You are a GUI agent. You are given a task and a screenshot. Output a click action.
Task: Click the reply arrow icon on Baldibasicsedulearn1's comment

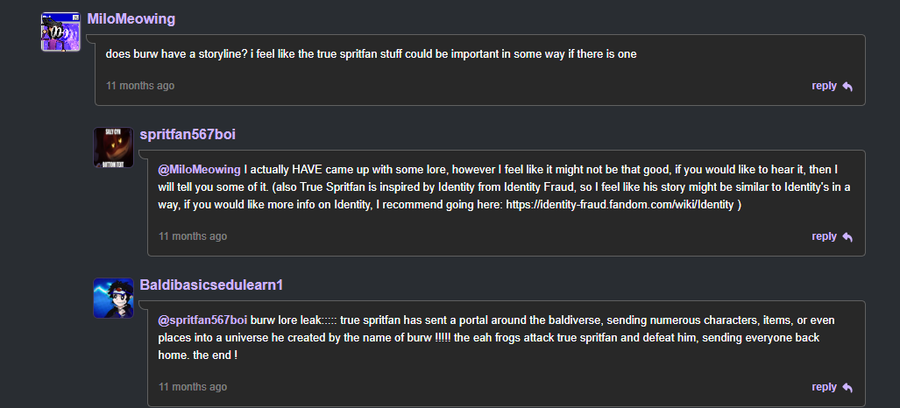point(847,387)
